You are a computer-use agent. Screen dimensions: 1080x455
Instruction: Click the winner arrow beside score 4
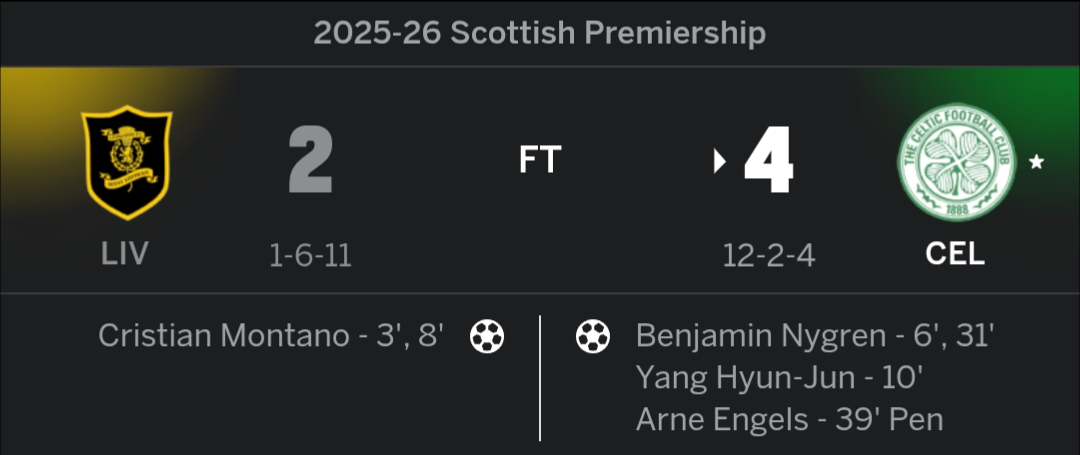pyautogui.click(x=719, y=162)
